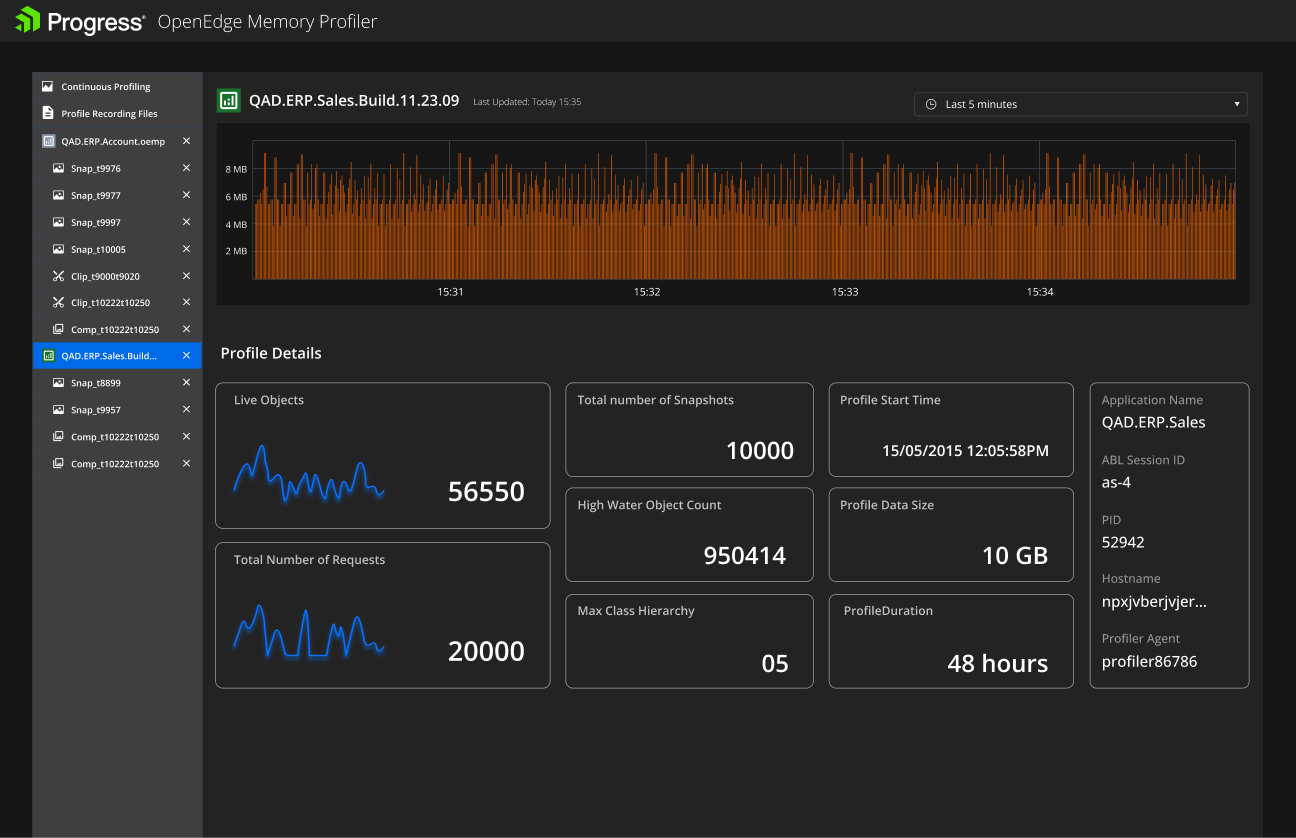Click the Snap_t8899 snapshot icon
This screenshot has width=1296, height=838.
(x=59, y=383)
